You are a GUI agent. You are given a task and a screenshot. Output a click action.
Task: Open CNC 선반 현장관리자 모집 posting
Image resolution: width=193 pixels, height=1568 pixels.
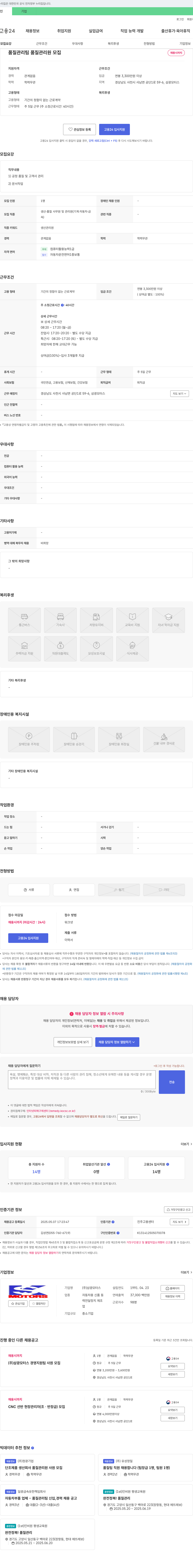coord(37,1407)
